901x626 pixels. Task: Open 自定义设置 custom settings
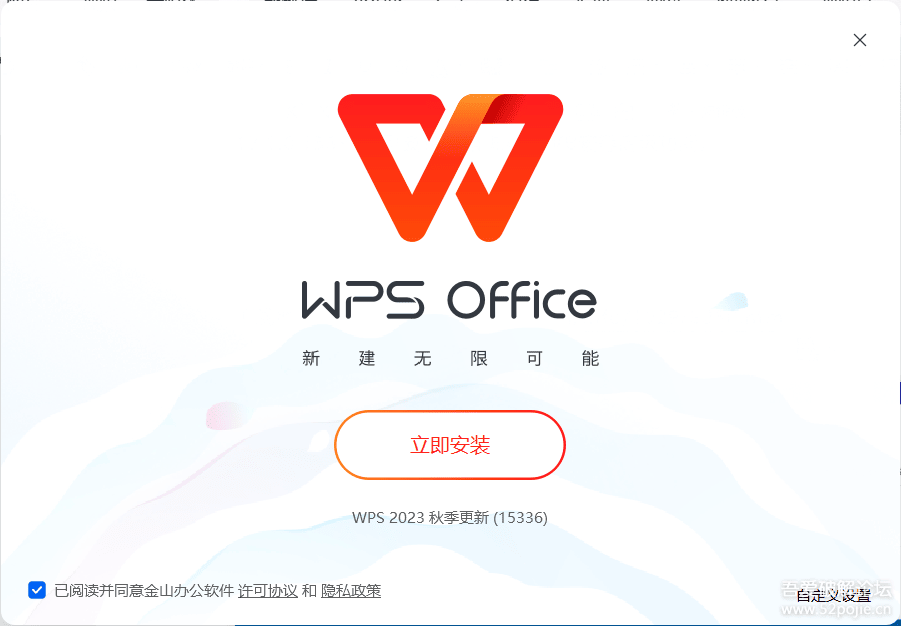834,596
